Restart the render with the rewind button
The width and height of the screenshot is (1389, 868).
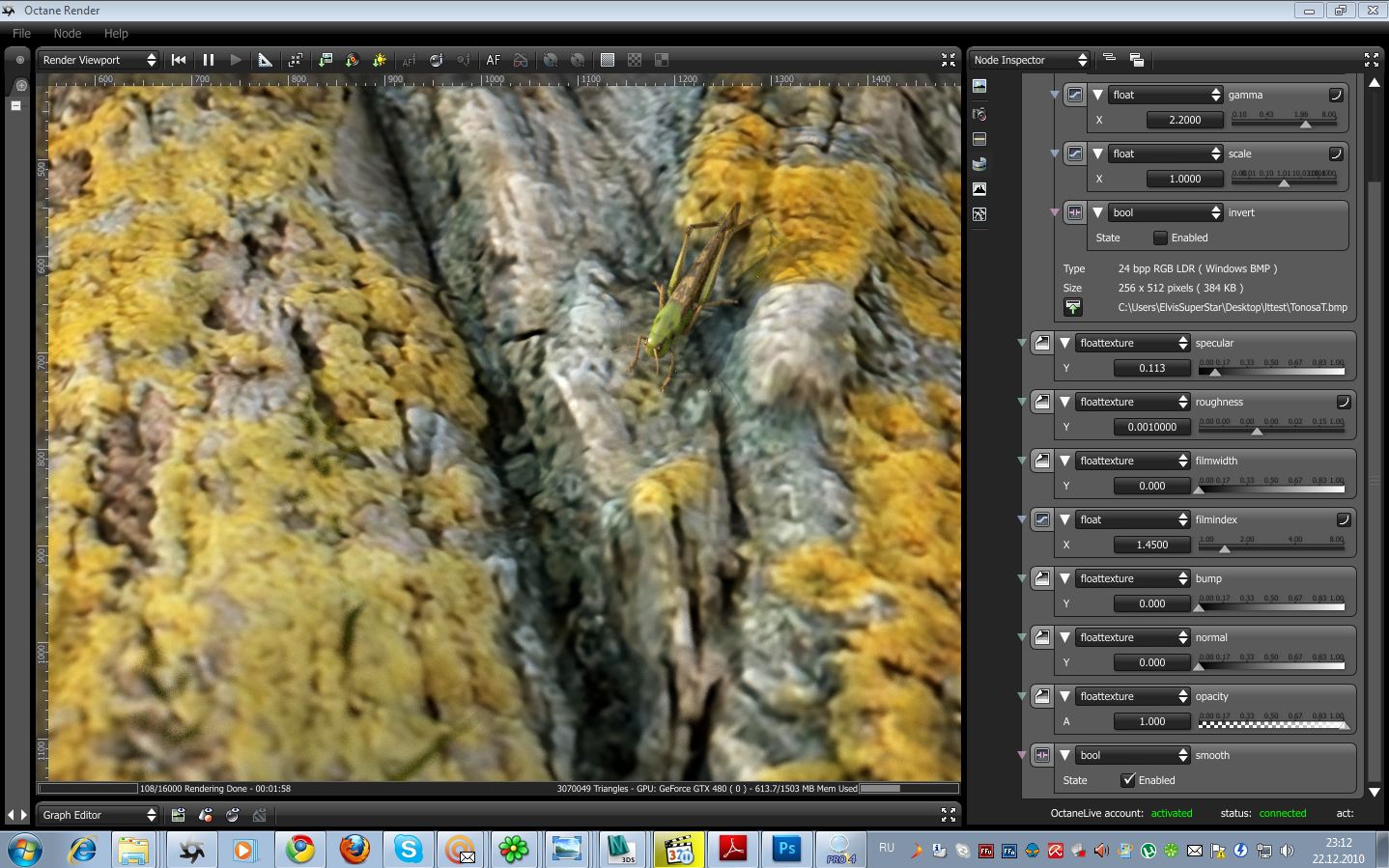(179, 60)
